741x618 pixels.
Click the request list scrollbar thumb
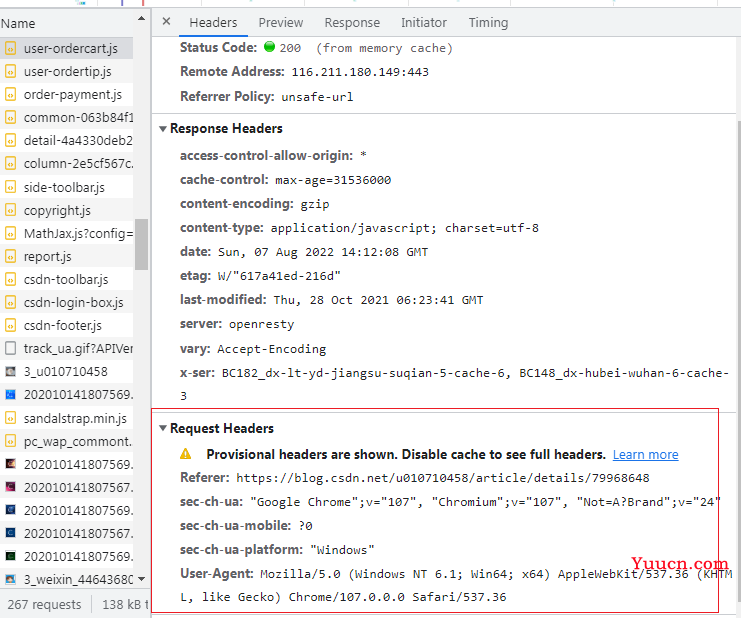tap(141, 244)
